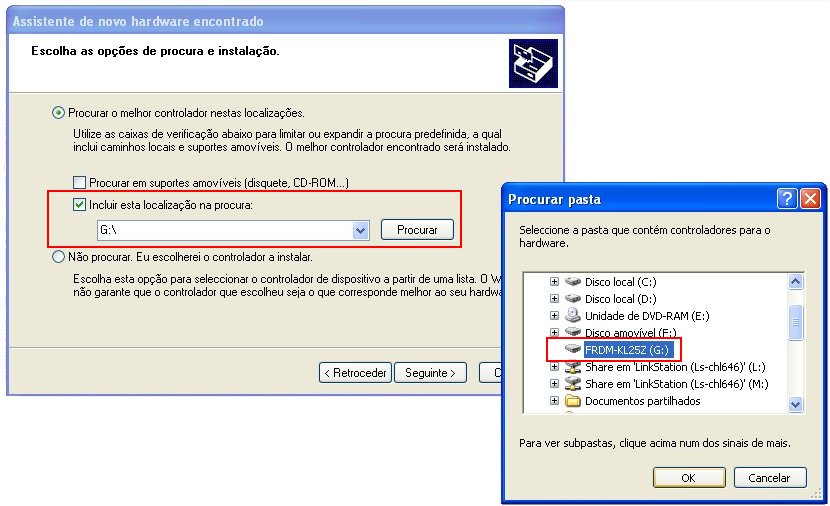Click the FRDM-KL25Z (G:) drive icon

click(572, 349)
